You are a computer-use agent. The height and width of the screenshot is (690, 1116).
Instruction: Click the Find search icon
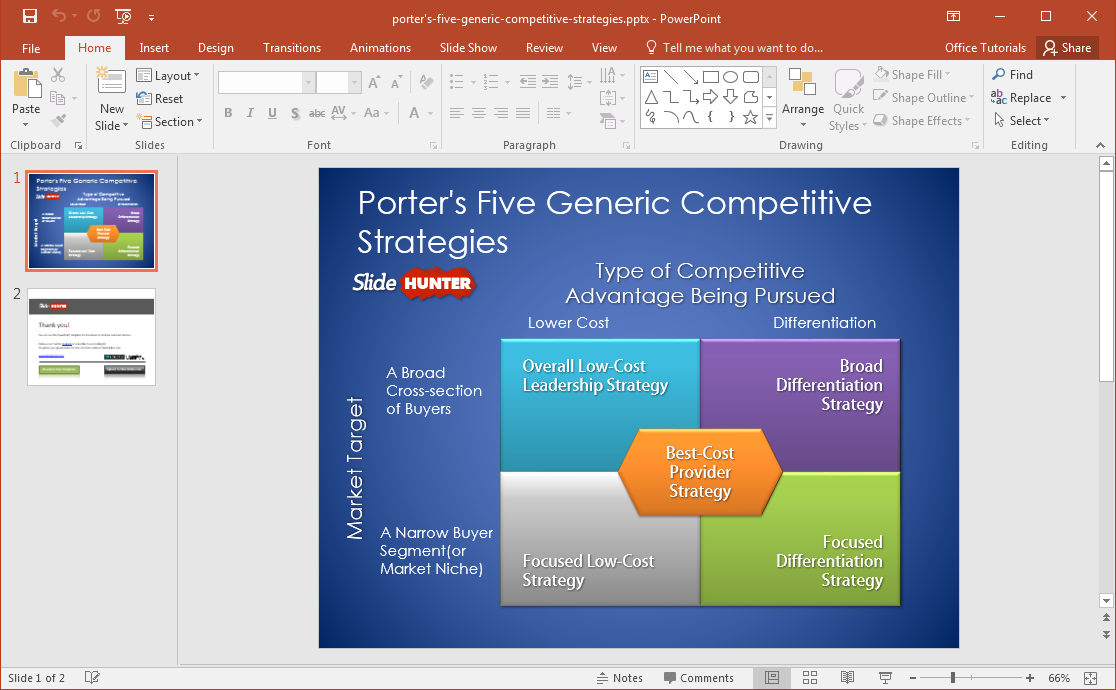tap(1012, 75)
